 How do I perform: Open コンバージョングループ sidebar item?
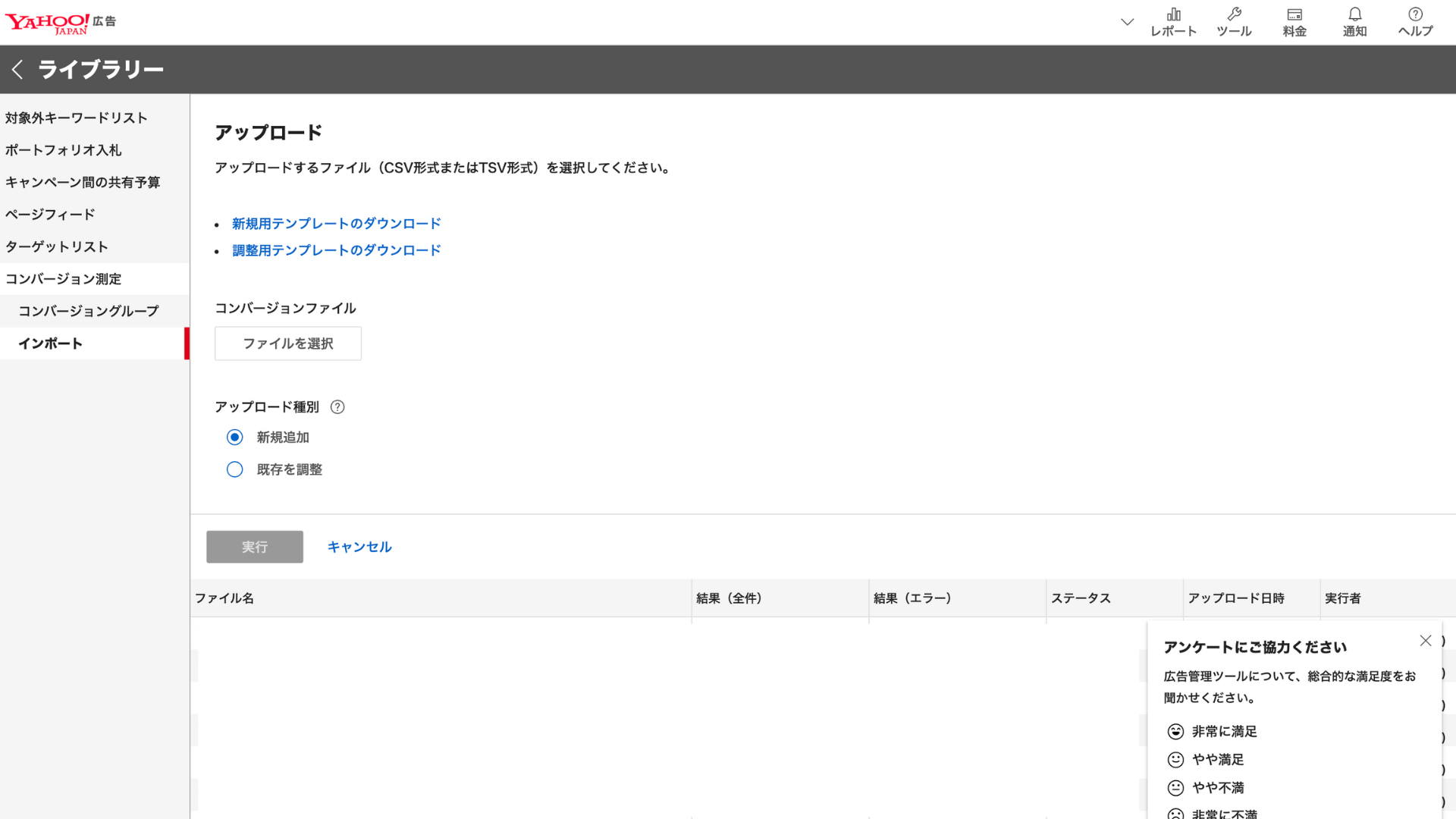pos(89,311)
